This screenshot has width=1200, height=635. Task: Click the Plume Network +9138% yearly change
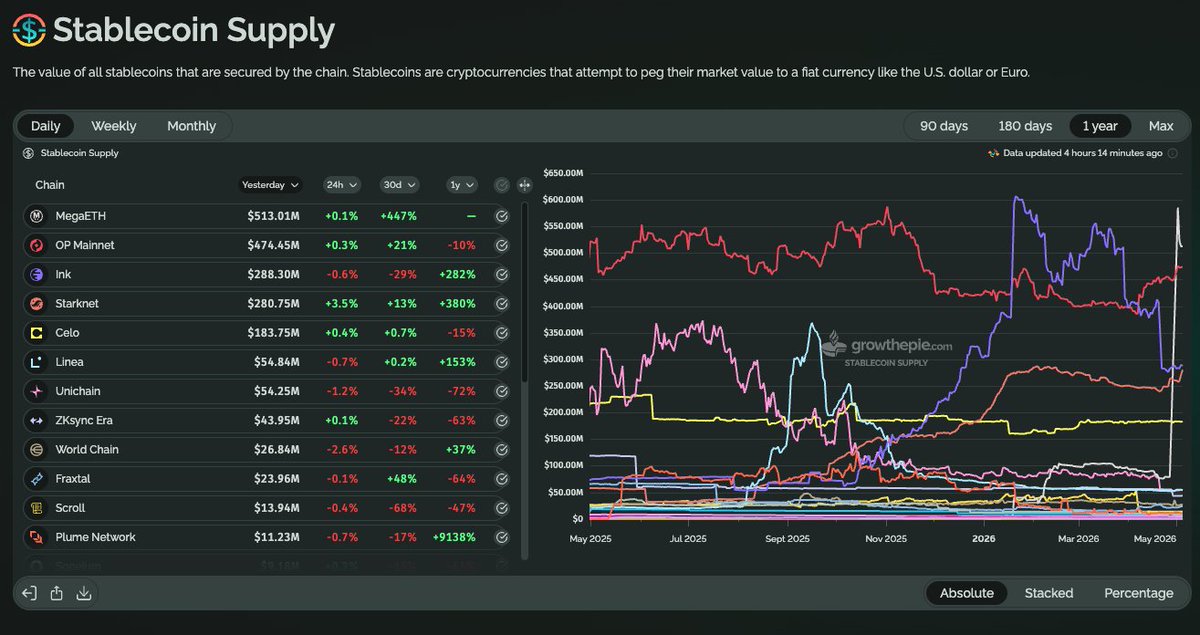point(455,537)
